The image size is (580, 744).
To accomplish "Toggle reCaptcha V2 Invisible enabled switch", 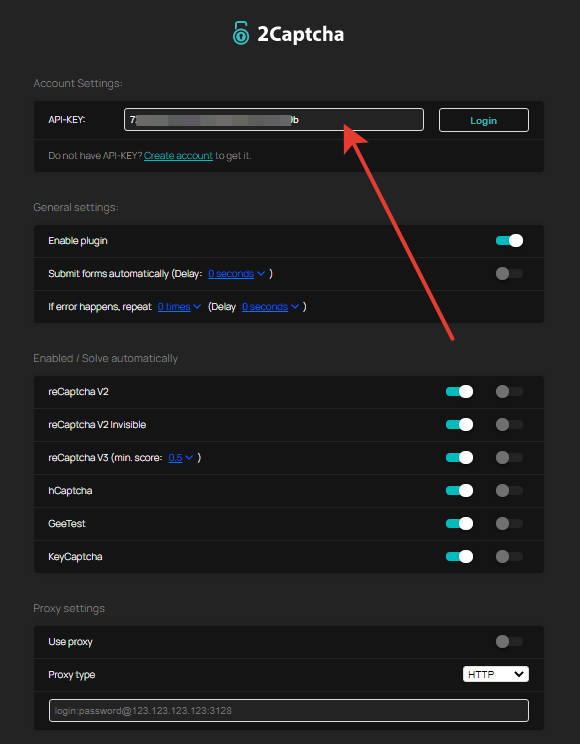I will 459,424.
